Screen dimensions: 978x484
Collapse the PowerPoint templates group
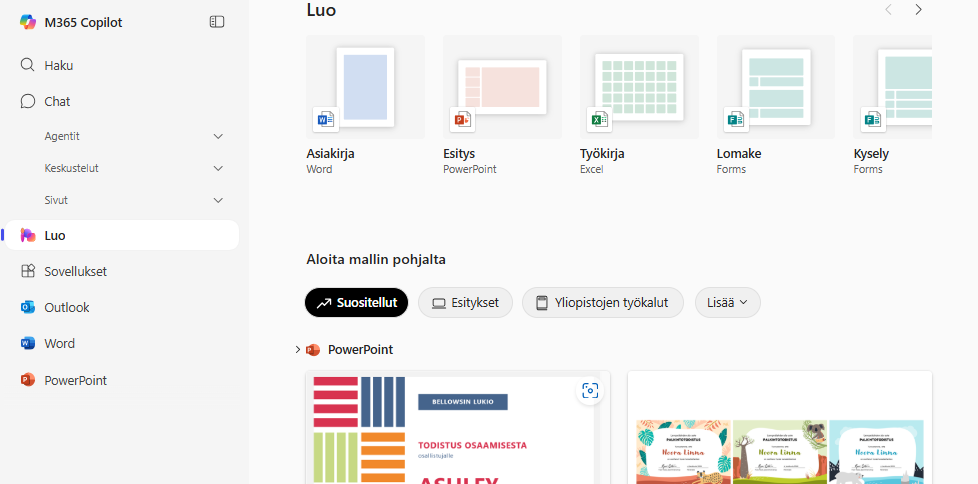tap(298, 350)
